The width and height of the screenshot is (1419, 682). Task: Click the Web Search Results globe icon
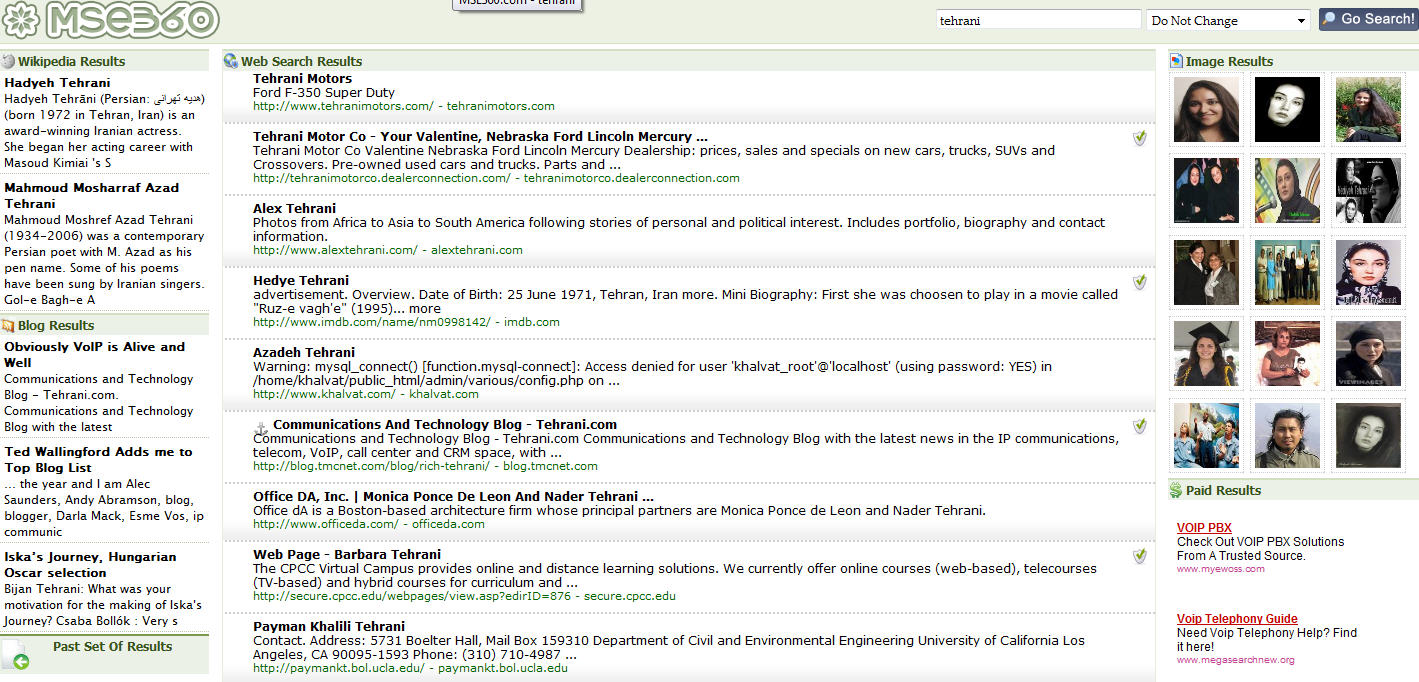(231, 62)
